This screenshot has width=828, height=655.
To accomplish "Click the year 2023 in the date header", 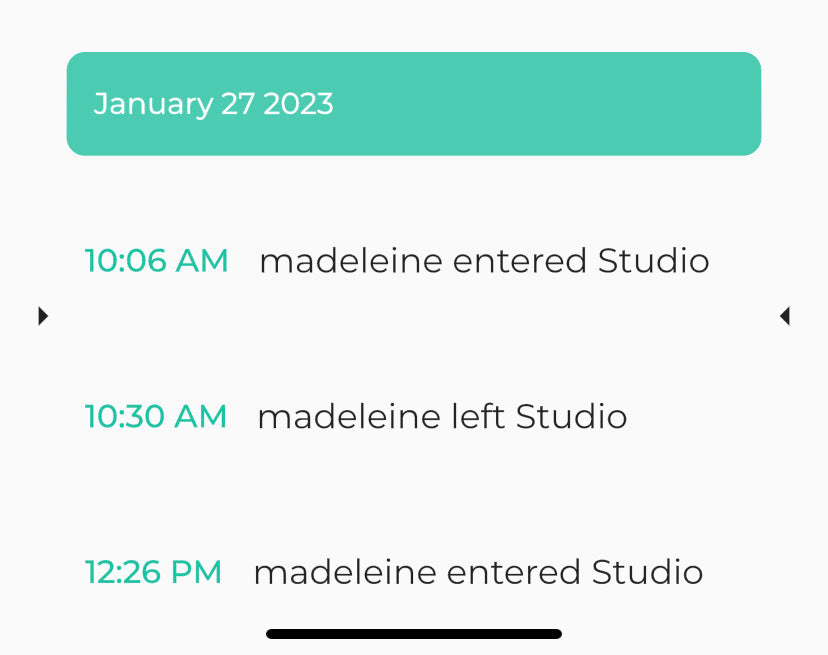I will [x=298, y=104].
